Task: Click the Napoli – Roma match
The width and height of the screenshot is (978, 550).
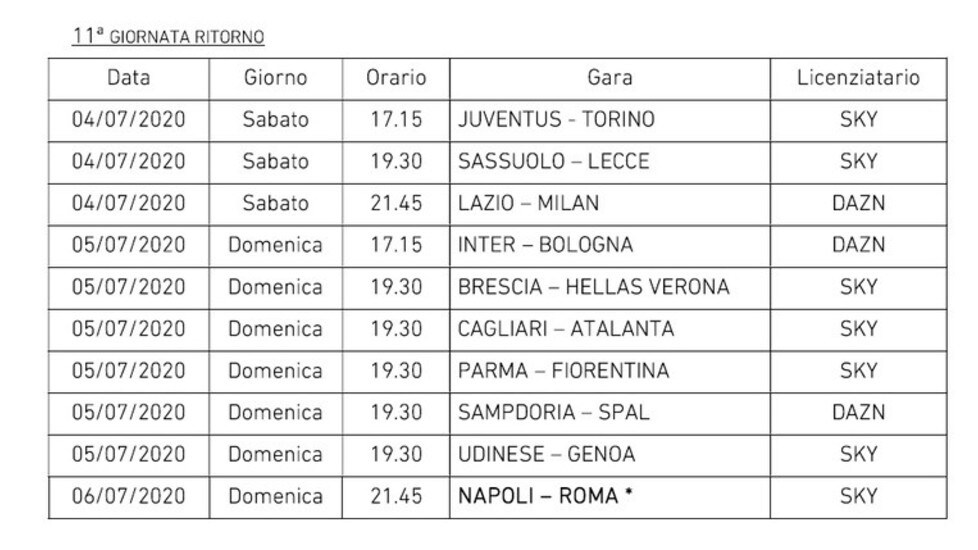Action: tap(545, 496)
